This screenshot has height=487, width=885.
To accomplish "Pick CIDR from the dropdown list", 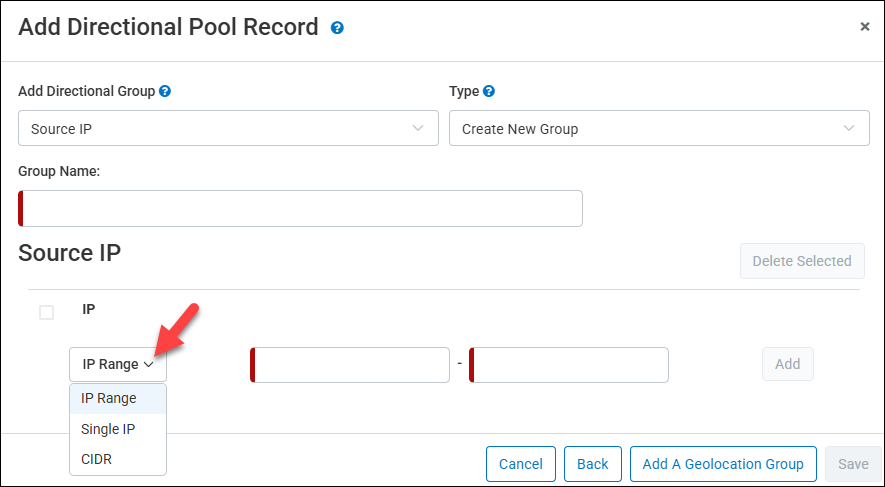I will (x=97, y=459).
